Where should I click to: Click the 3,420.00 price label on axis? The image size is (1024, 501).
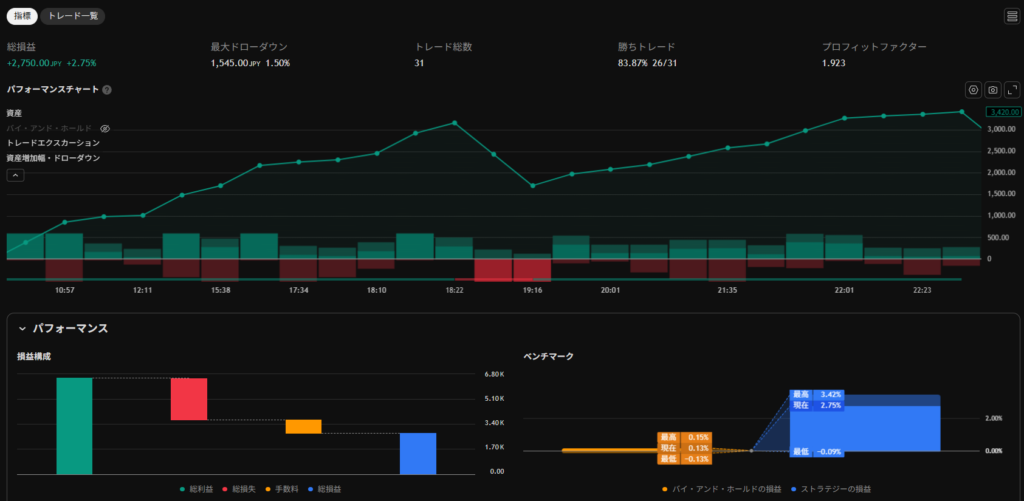[x=993, y=113]
